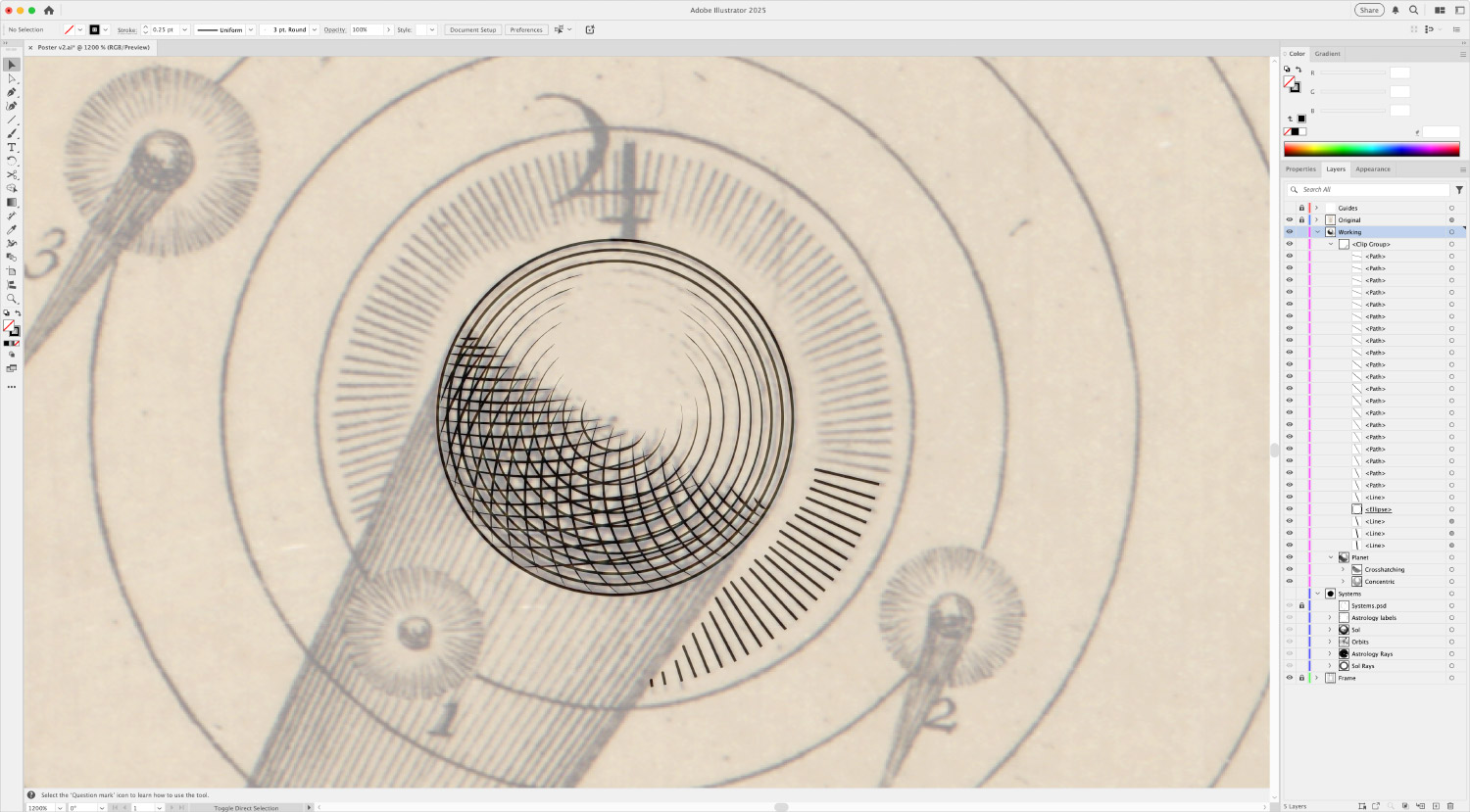Click the Layers filter funnel icon

(x=1459, y=190)
